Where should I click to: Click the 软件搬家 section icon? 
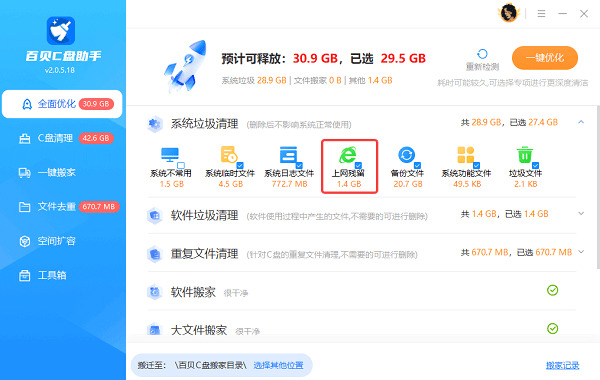click(155, 292)
